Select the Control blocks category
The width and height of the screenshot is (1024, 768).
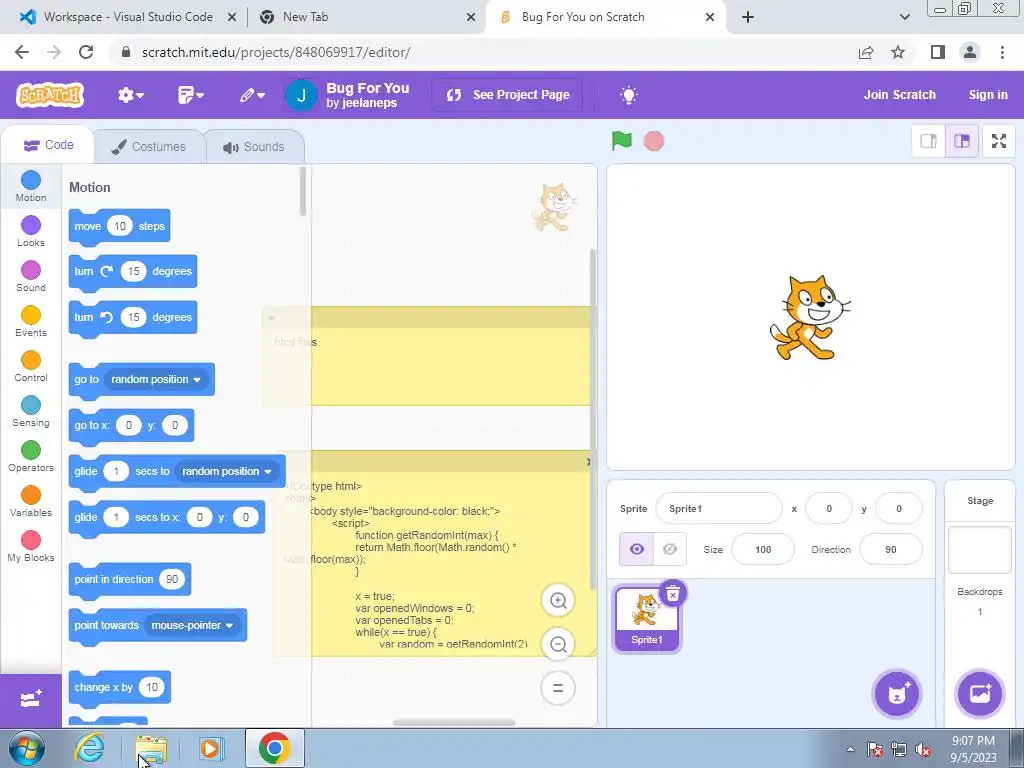(x=31, y=366)
